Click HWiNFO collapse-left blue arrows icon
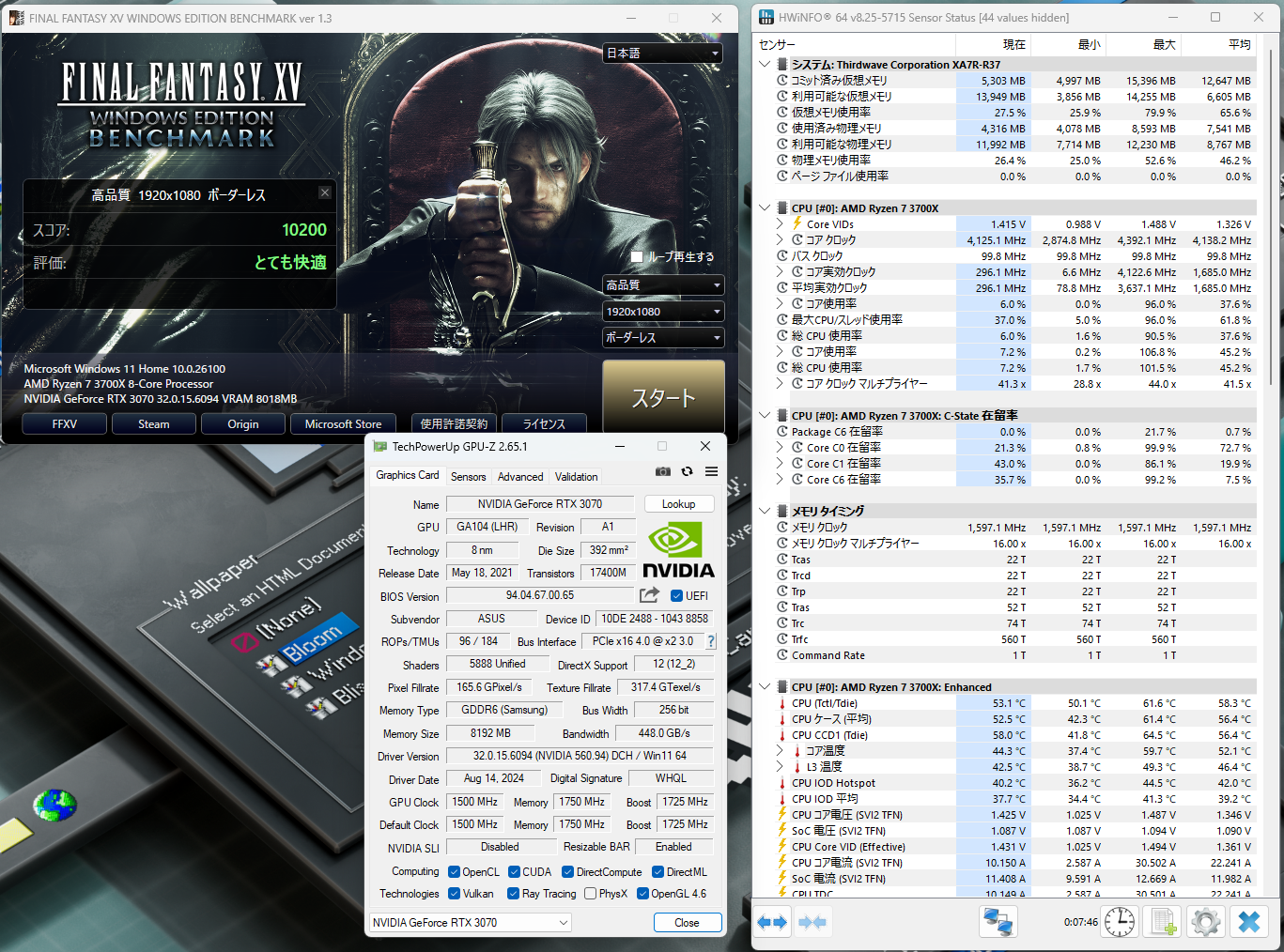Viewport: 1284px width, 952px height. pyautogui.click(x=772, y=922)
